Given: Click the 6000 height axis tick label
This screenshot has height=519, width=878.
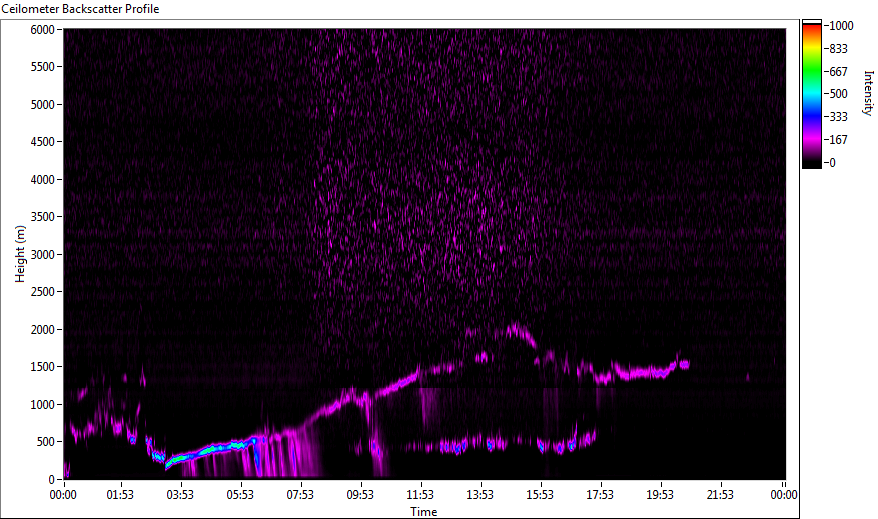Looking at the screenshot, I should tap(43, 29).
